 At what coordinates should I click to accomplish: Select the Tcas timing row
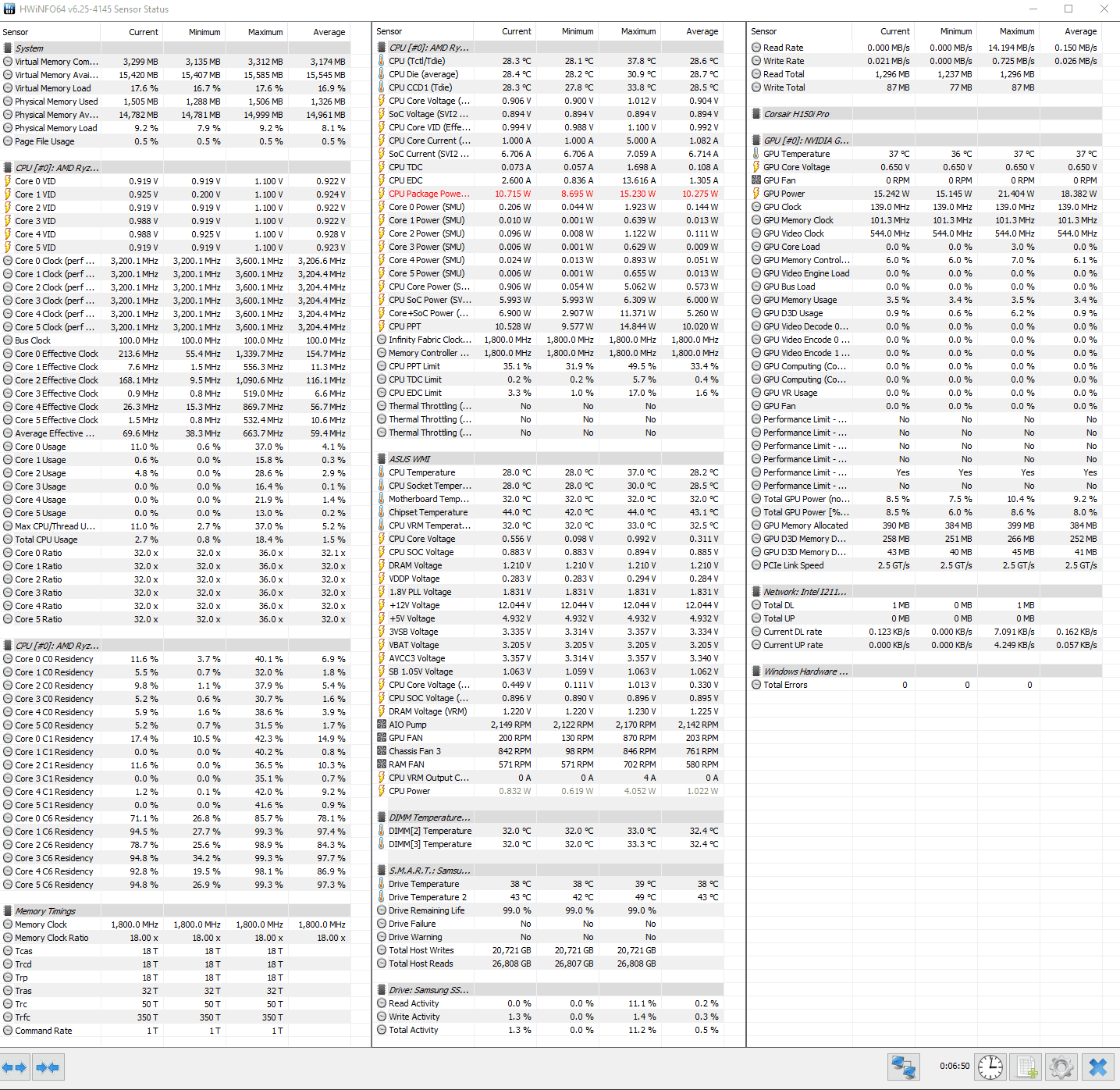176,951
